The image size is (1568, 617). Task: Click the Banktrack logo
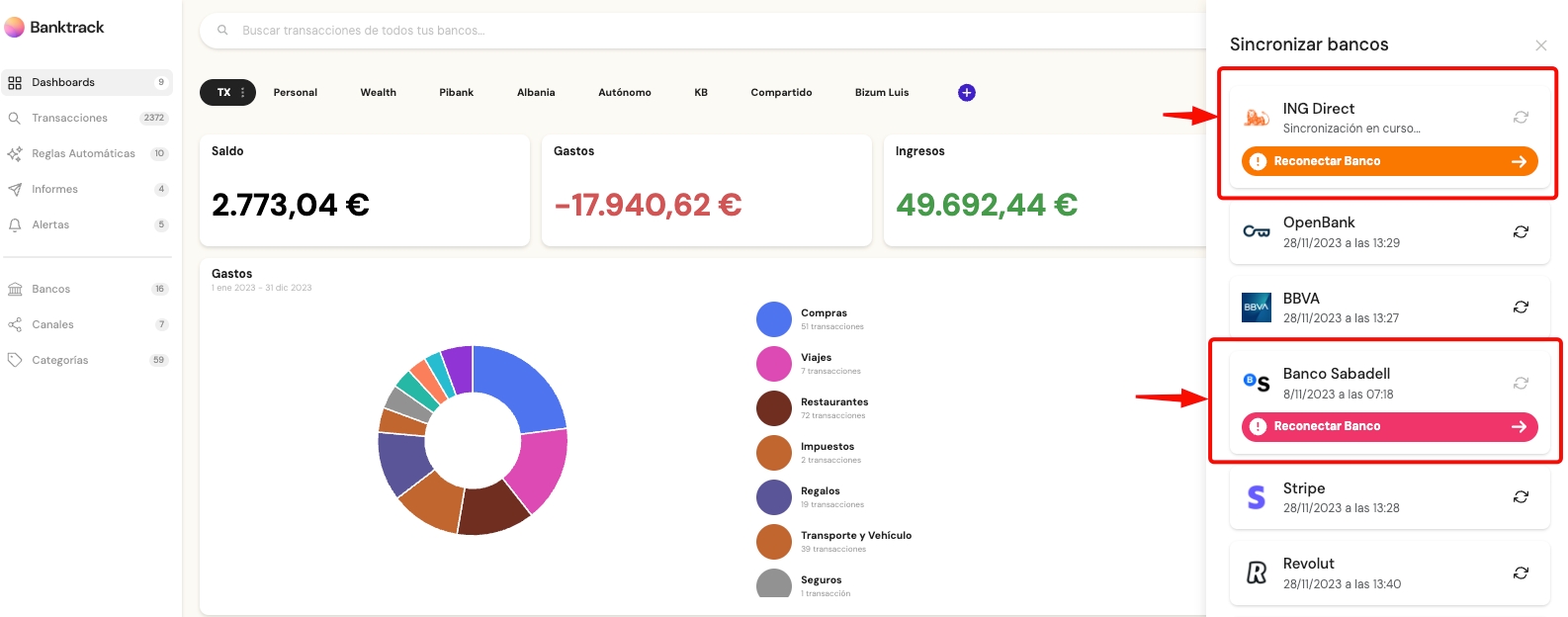pos(54,28)
